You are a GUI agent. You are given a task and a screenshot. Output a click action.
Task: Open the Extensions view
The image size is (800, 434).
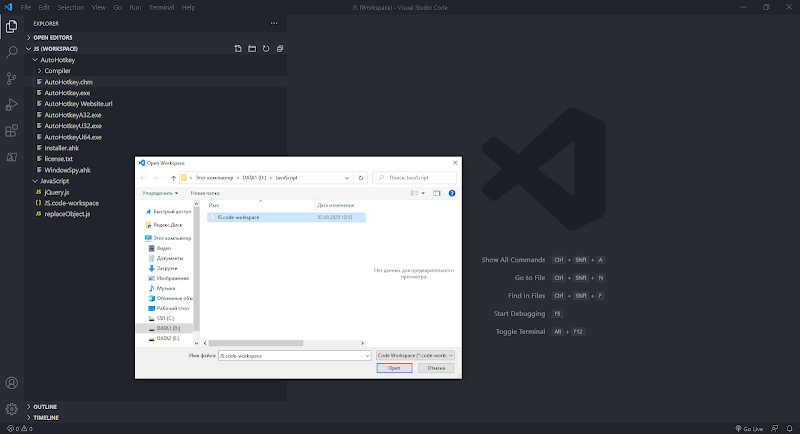click(x=11, y=131)
